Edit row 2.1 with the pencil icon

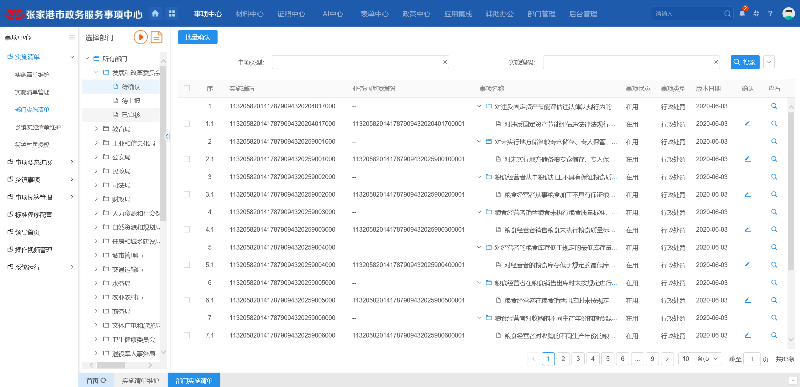click(x=747, y=159)
